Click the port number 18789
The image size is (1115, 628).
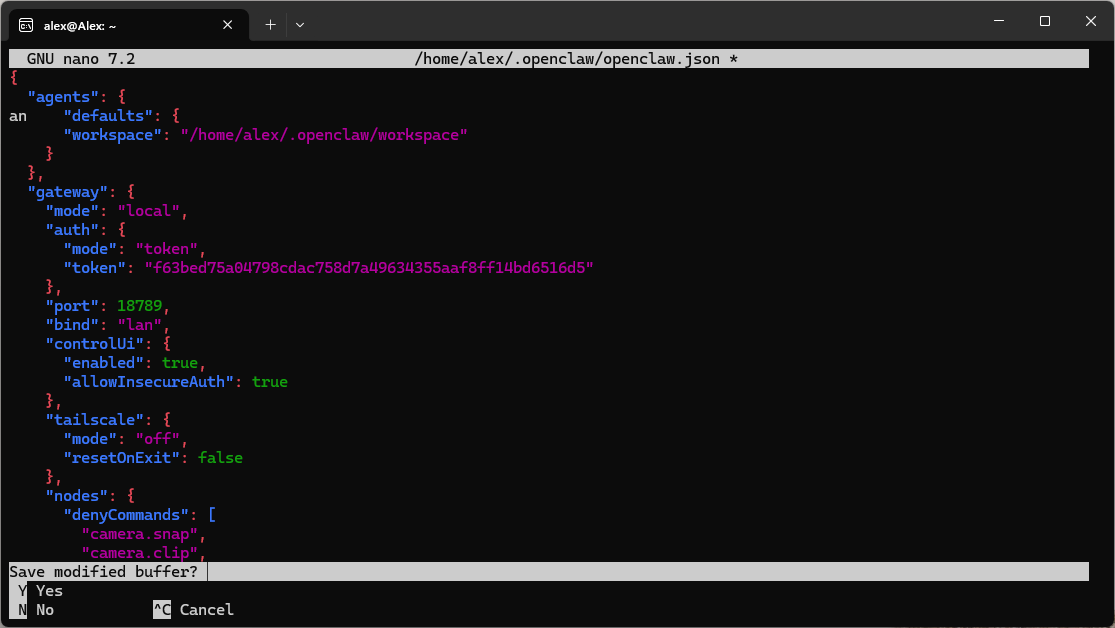(139, 306)
